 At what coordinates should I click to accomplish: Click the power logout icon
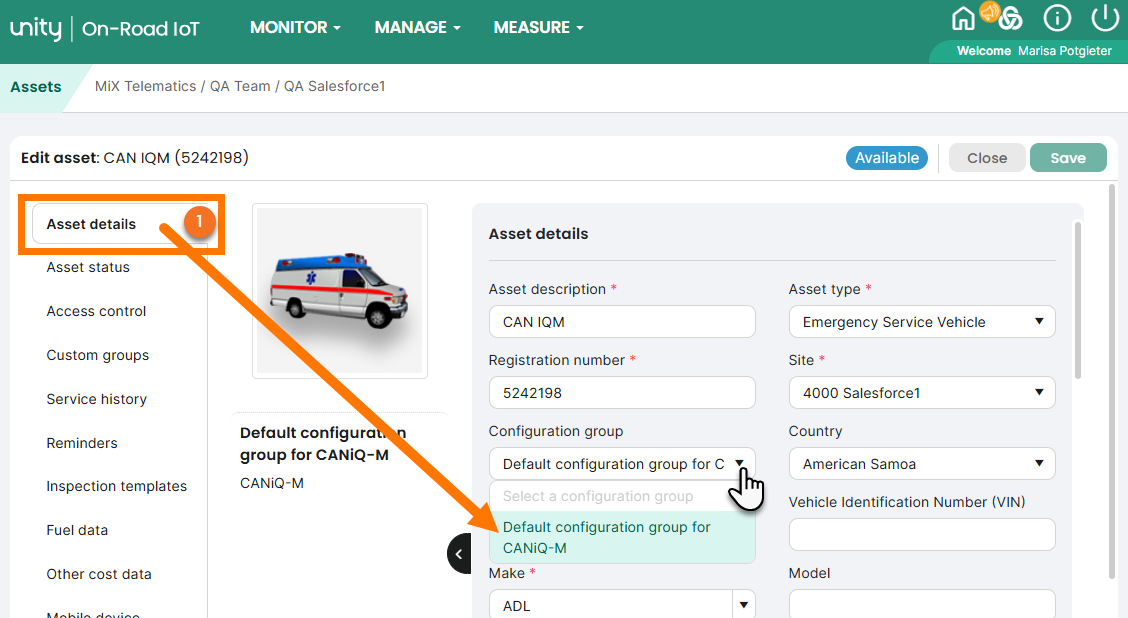1104,18
